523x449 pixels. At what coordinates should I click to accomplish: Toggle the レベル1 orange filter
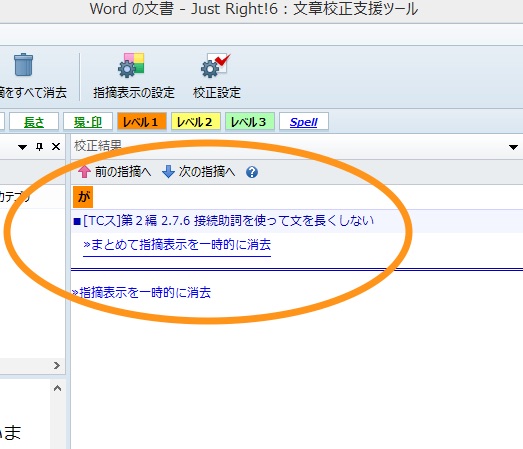[141, 122]
